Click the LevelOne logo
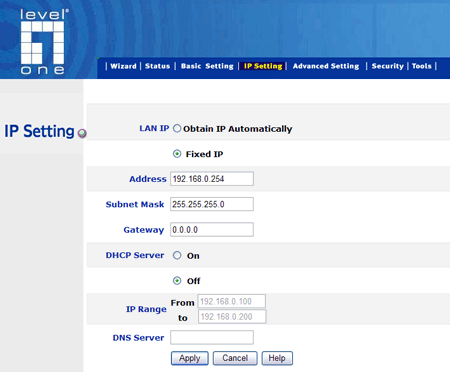Viewport: 450px width, 372px height. pyautogui.click(x=43, y=42)
